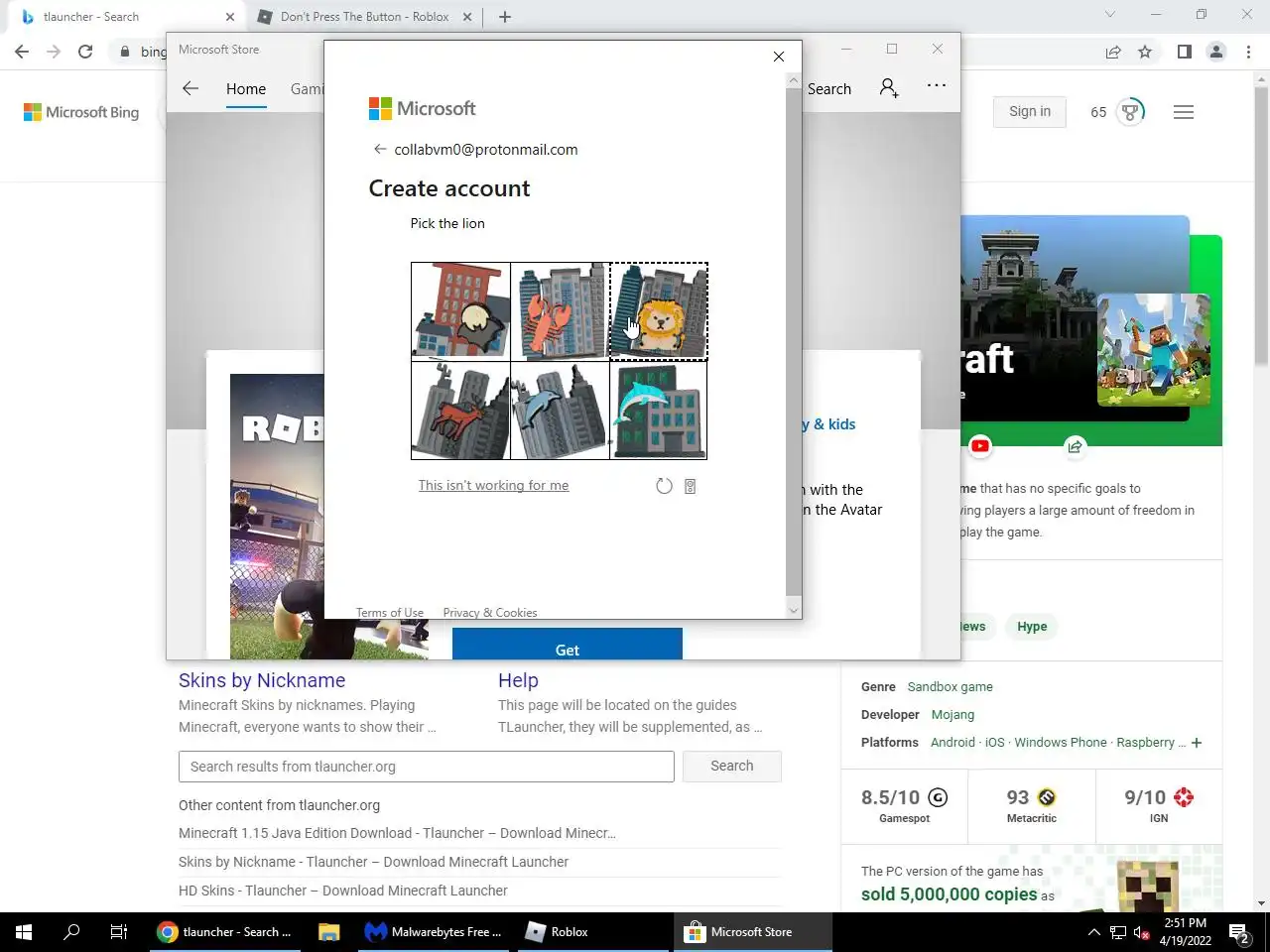The image size is (1270, 952).
Task: Open the Mojang developer link
Action: click(952, 714)
